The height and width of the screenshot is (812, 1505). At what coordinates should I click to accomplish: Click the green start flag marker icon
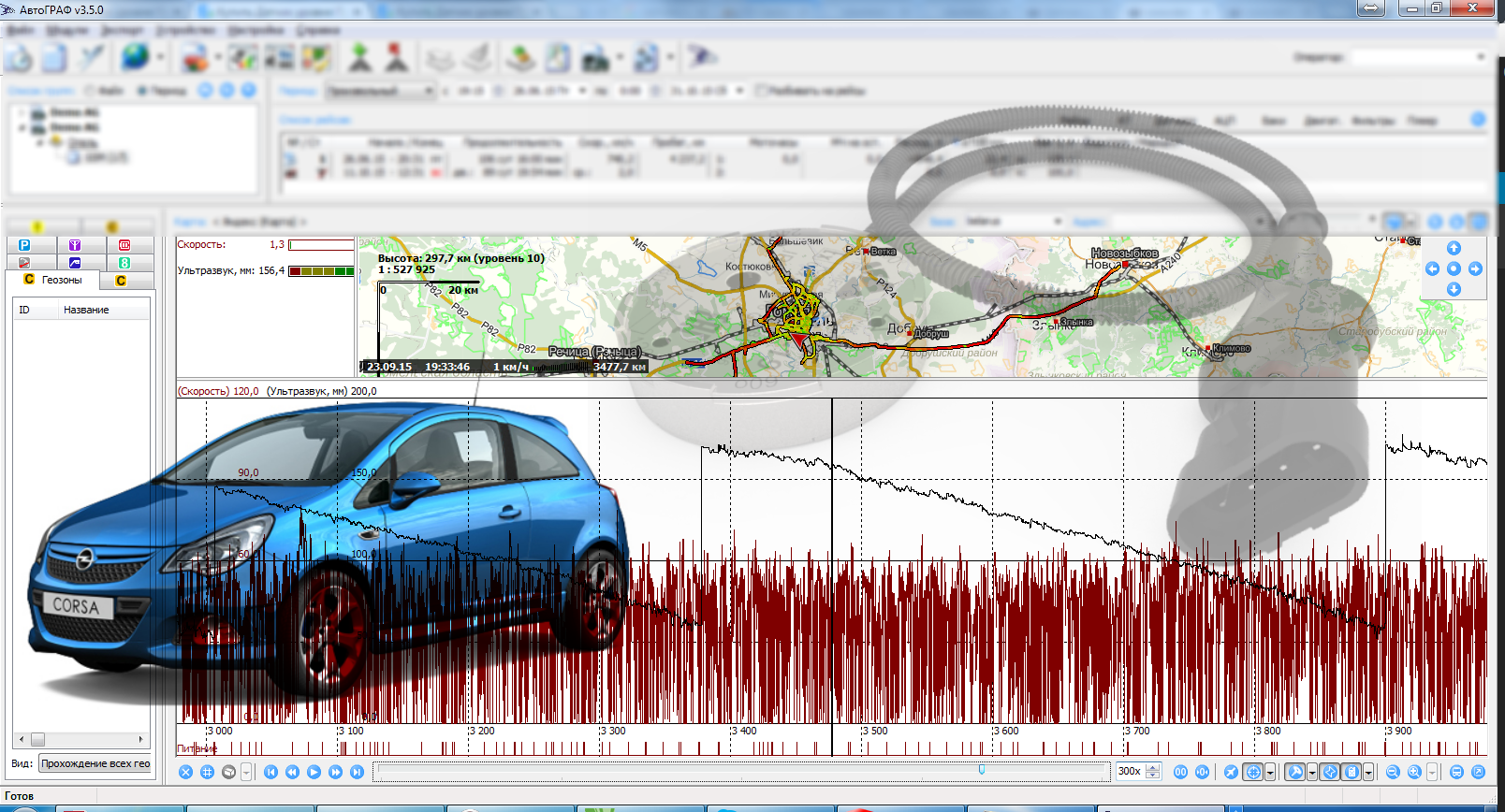(359, 58)
